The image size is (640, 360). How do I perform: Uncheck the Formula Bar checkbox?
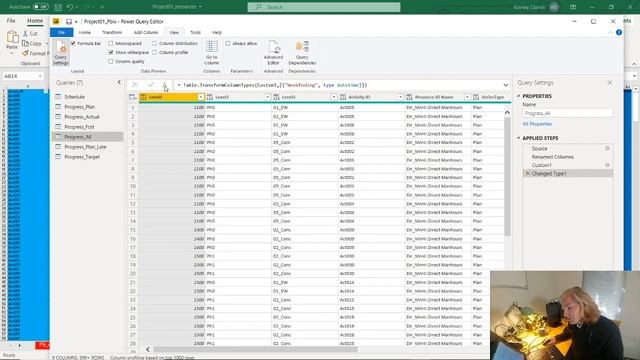click(x=73, y=43)
